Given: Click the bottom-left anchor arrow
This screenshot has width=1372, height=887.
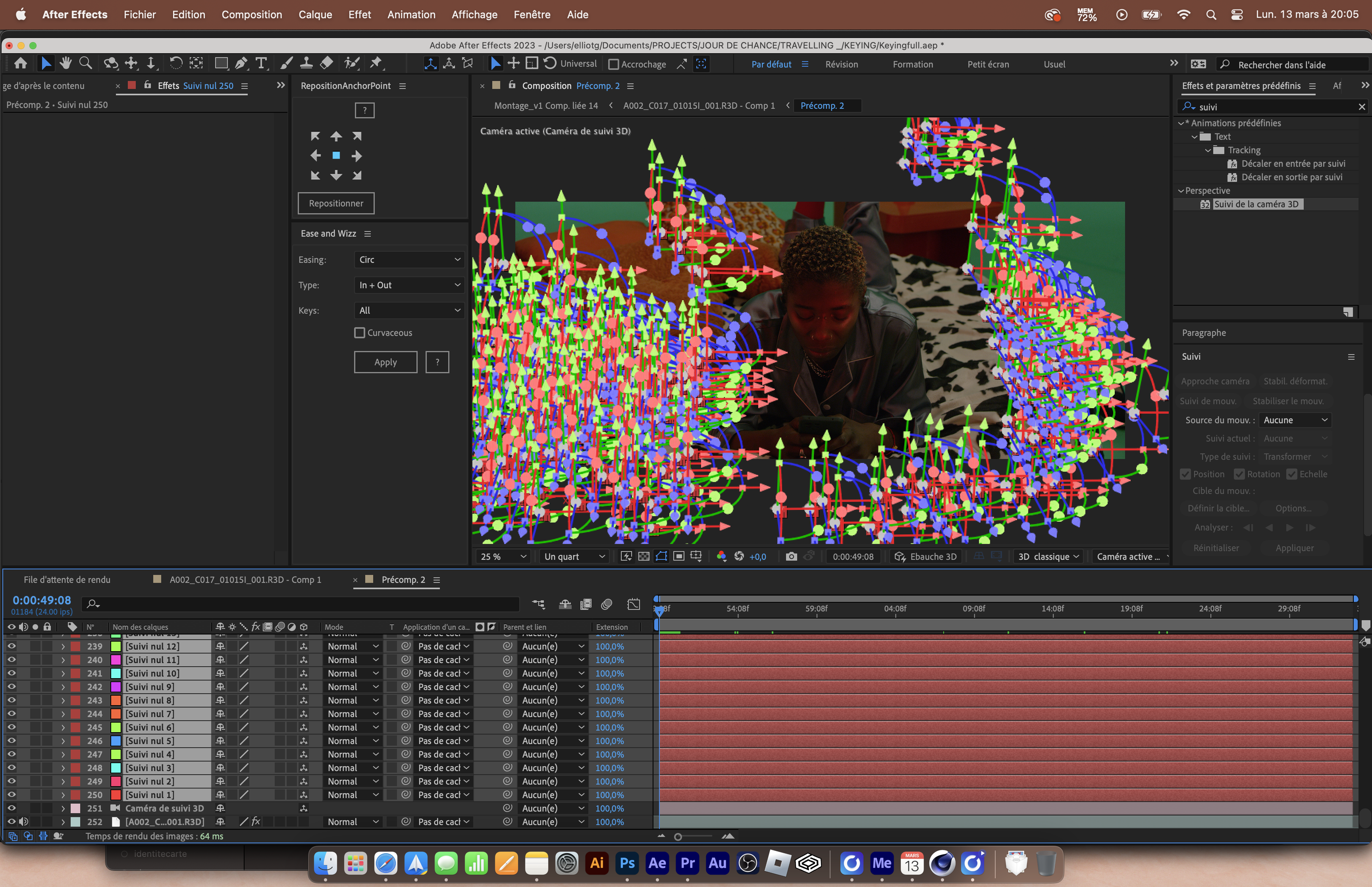Looking at the screenshot, I should click(315, 175).
